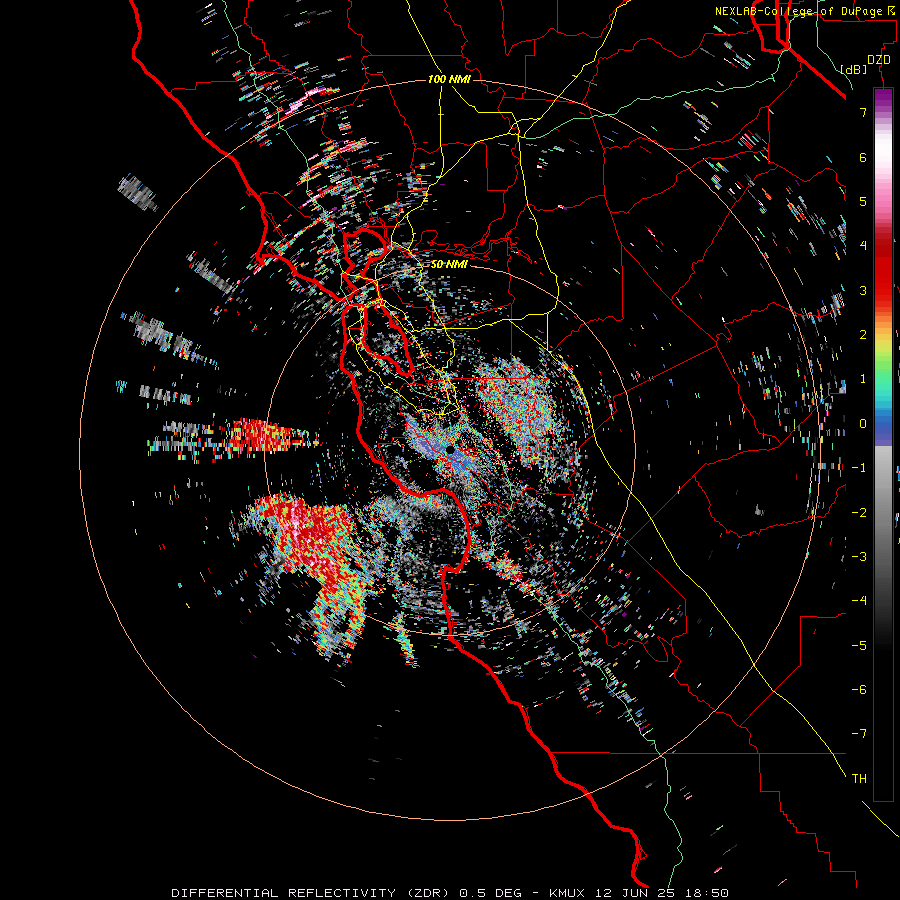Click the "-6" value on the ZDR scale

(859, 690)
